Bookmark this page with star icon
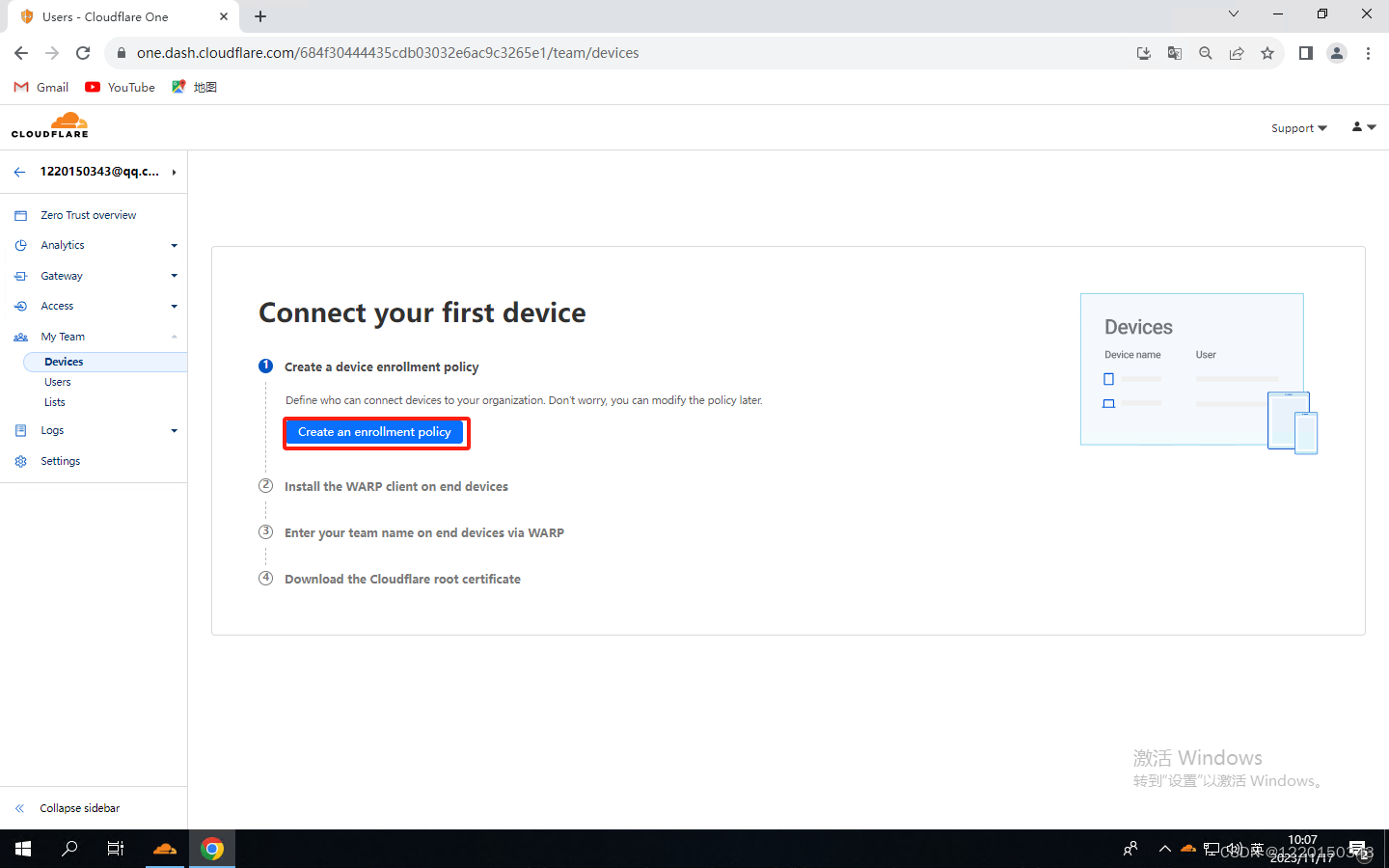This screenshot has height=868, width=1389. 1267,53
